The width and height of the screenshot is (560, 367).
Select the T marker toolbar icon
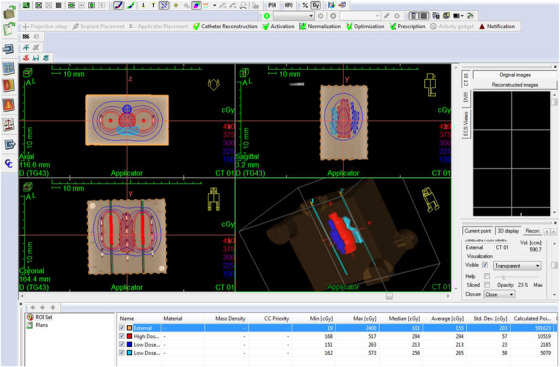153,5
